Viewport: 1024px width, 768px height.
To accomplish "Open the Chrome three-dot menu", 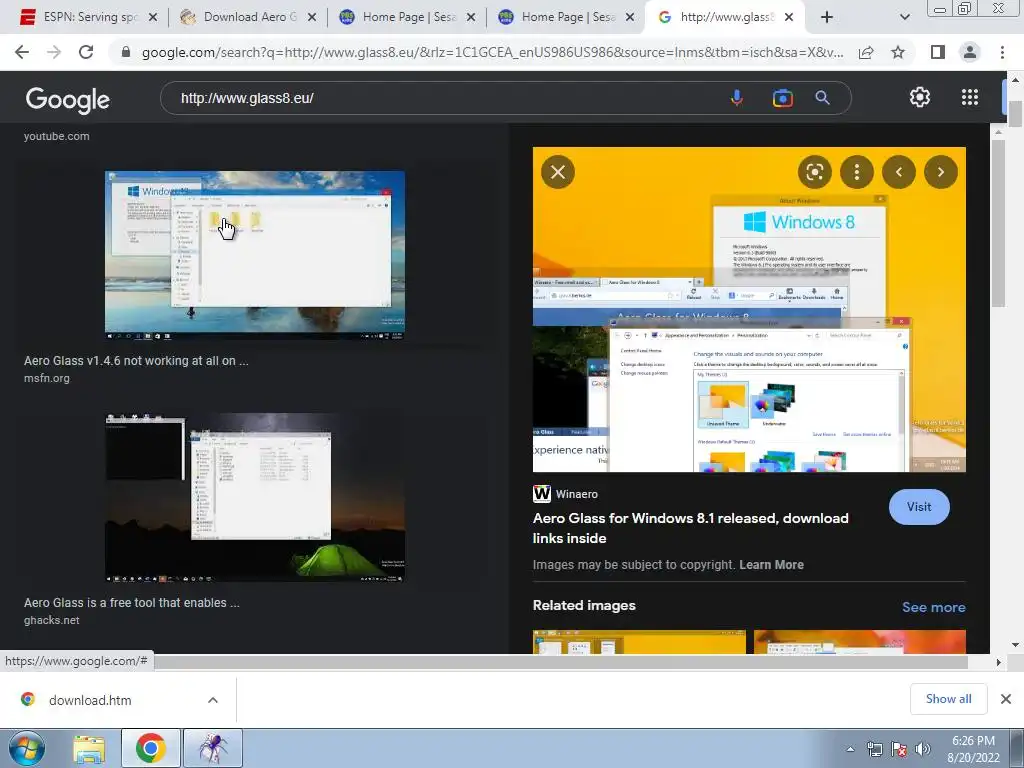I will (x=1002, y=52).
